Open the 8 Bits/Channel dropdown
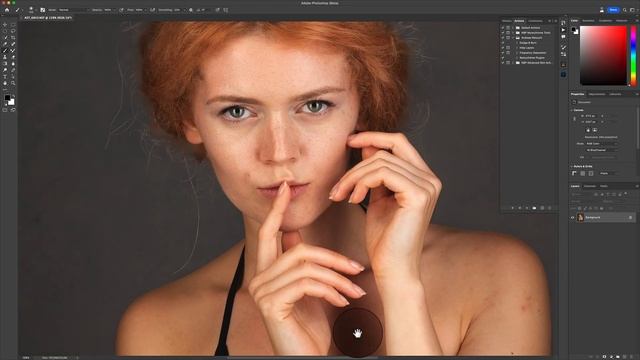The height and width of the screenshot is (360, 640). click(602, 150)
